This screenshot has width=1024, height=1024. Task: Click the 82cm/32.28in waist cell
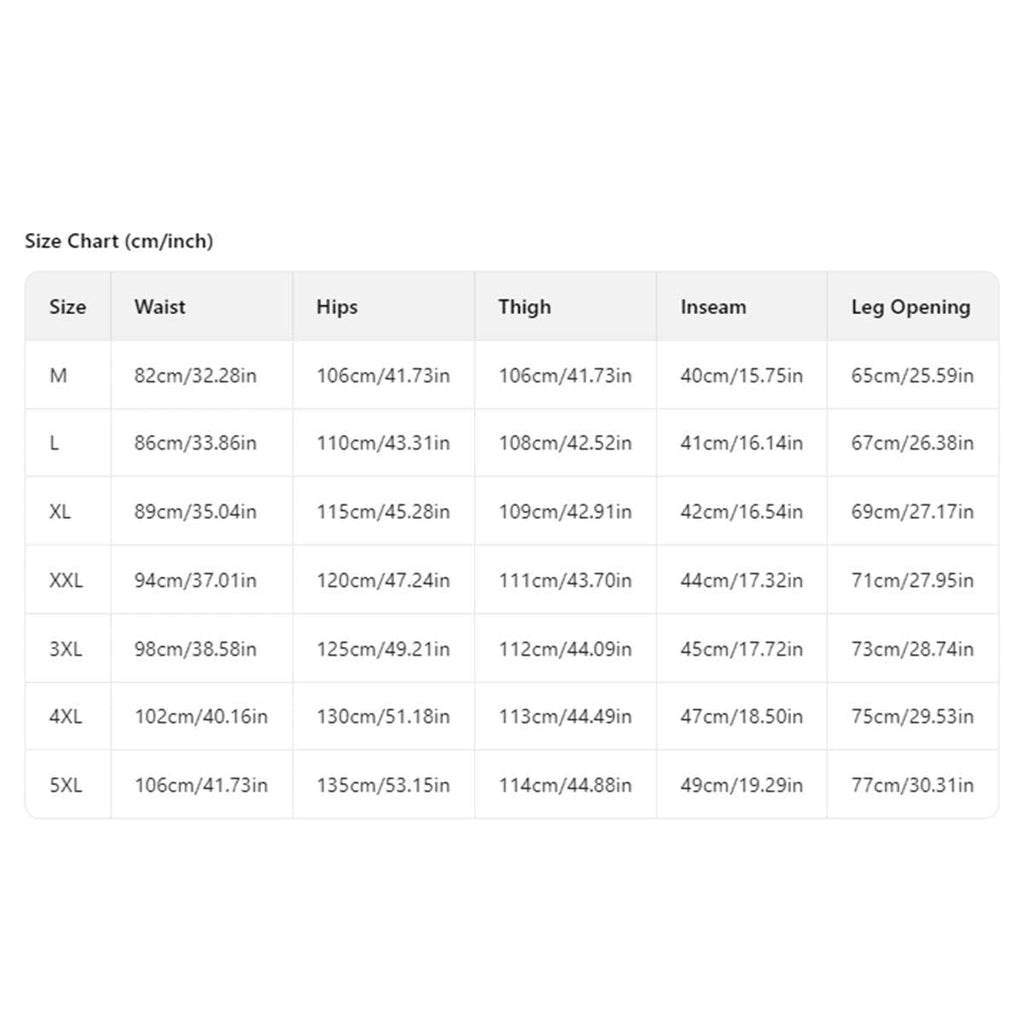(195, 376)
